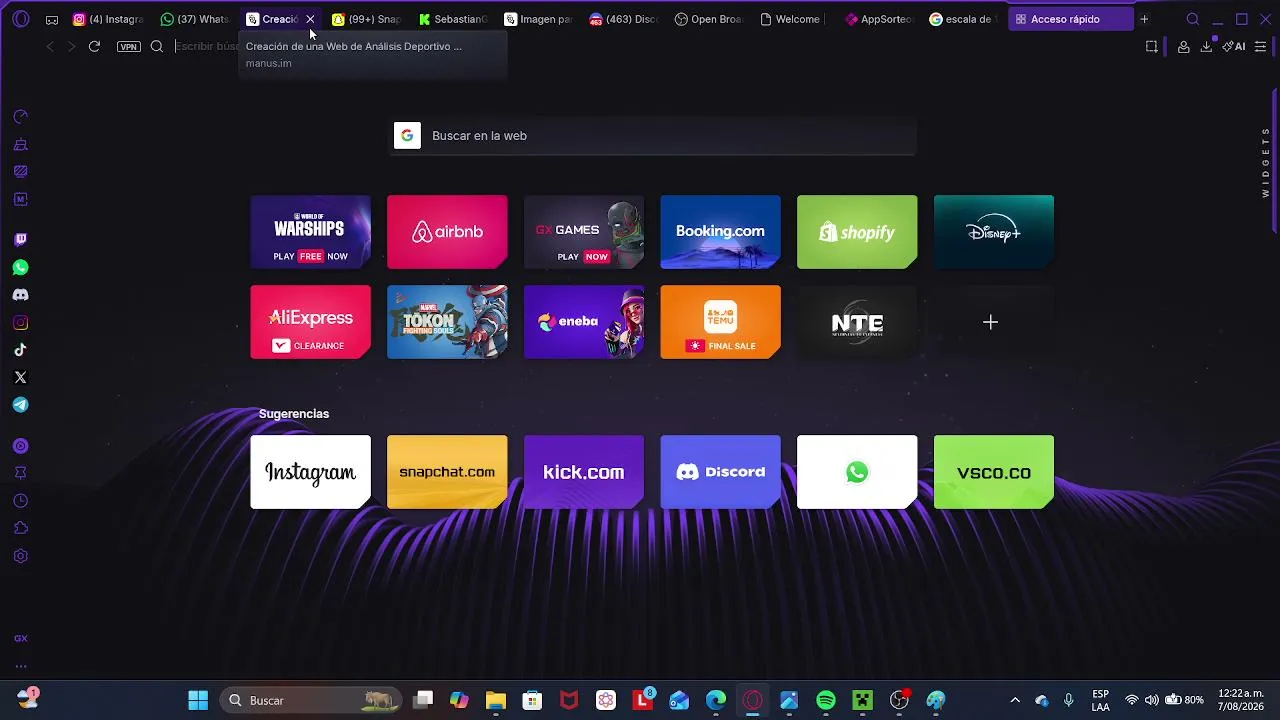Open the NTE speed dial tile
The height and width of the screenshot is (720, 1280).
tap(857, 322)
